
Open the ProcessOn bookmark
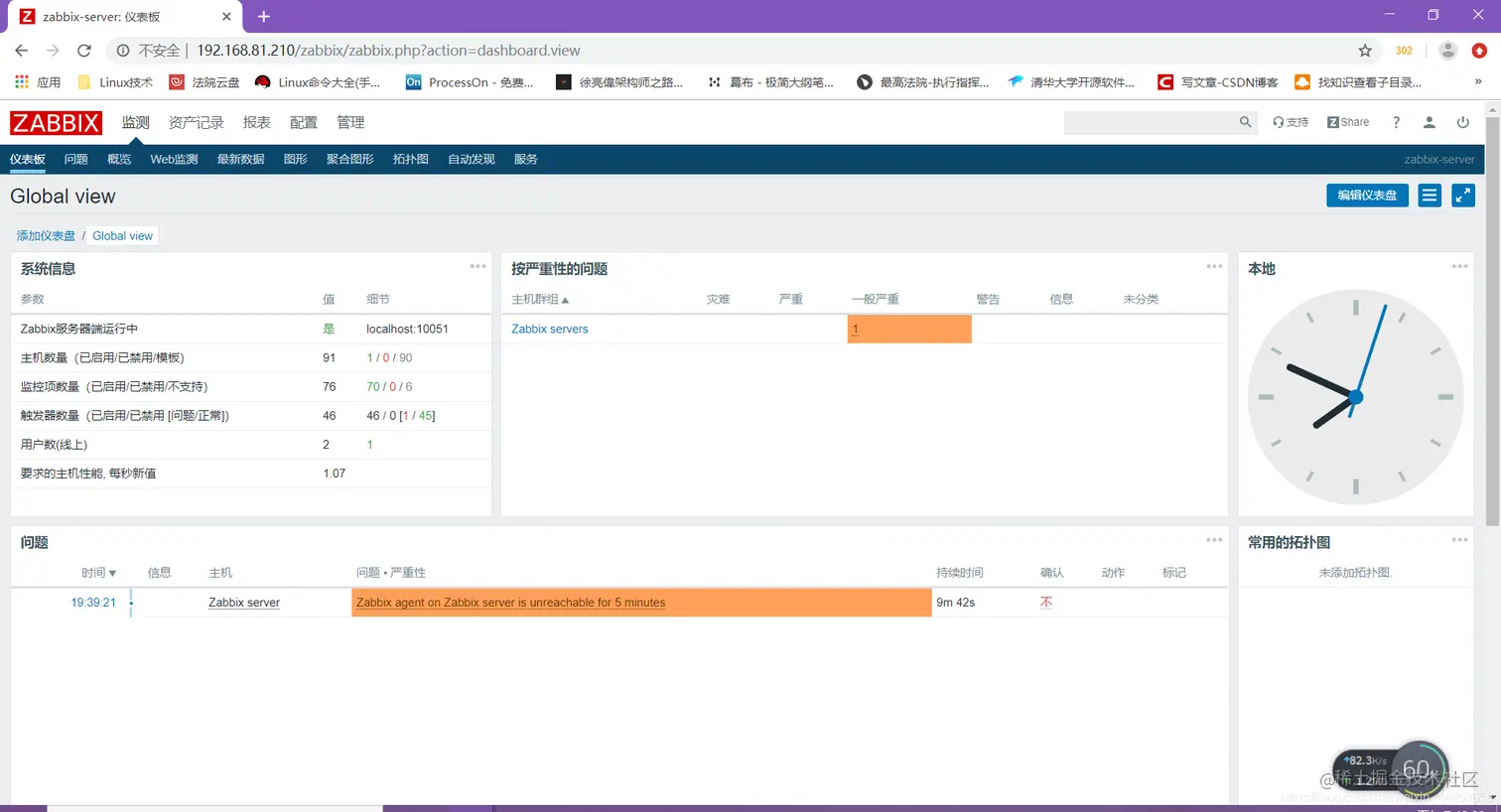(x=470, y=82)
